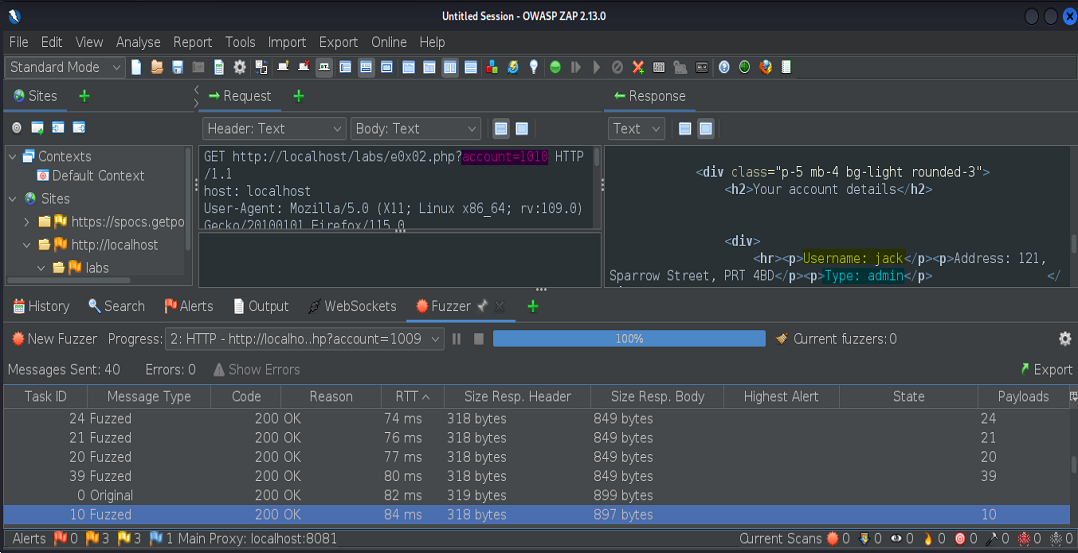Collapse the http://localhost tree node
This screenshot has width=1078, height=553.
(x=27, y=245)
